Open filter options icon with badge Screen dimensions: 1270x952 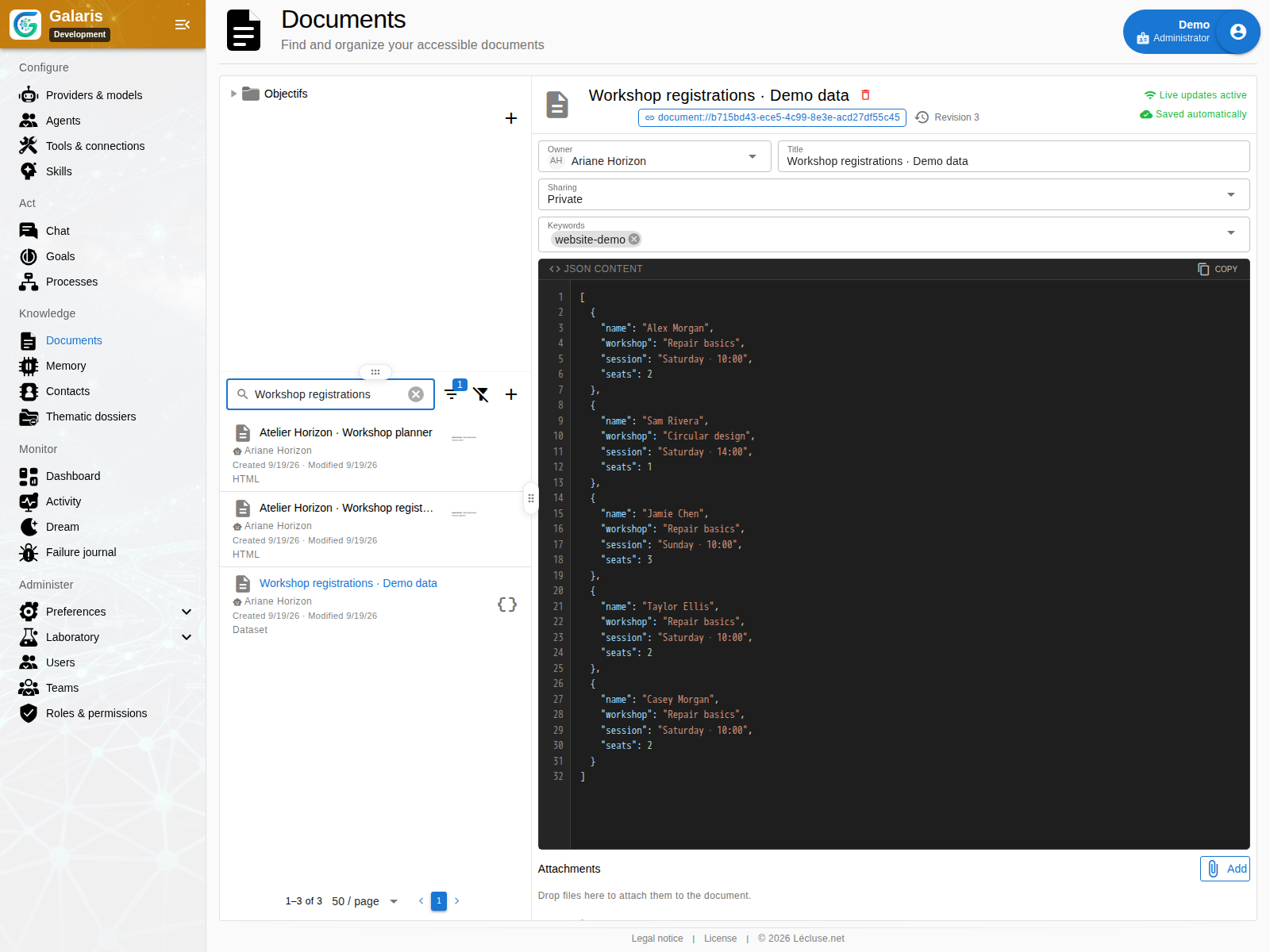452,393
